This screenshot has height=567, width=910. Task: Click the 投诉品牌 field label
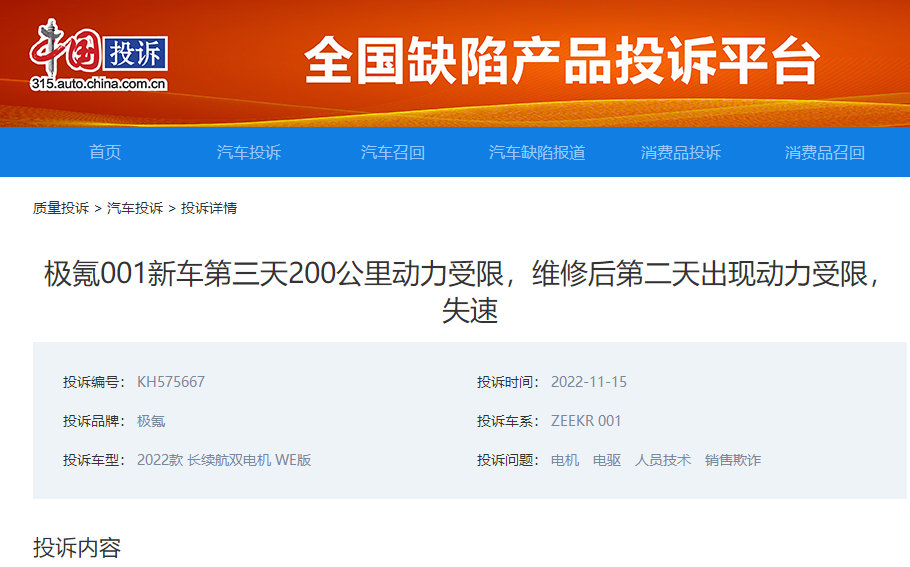point(93,421)
